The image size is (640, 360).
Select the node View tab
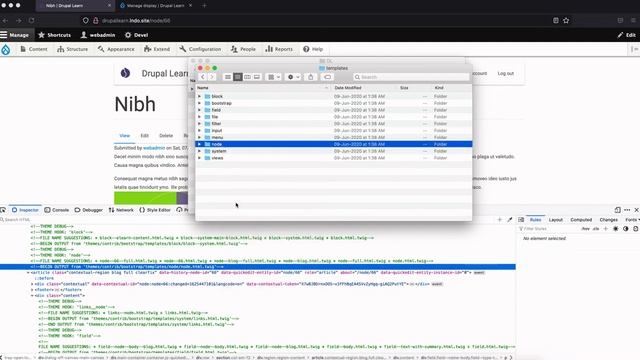pyautogui.click(x=124, y=136)
